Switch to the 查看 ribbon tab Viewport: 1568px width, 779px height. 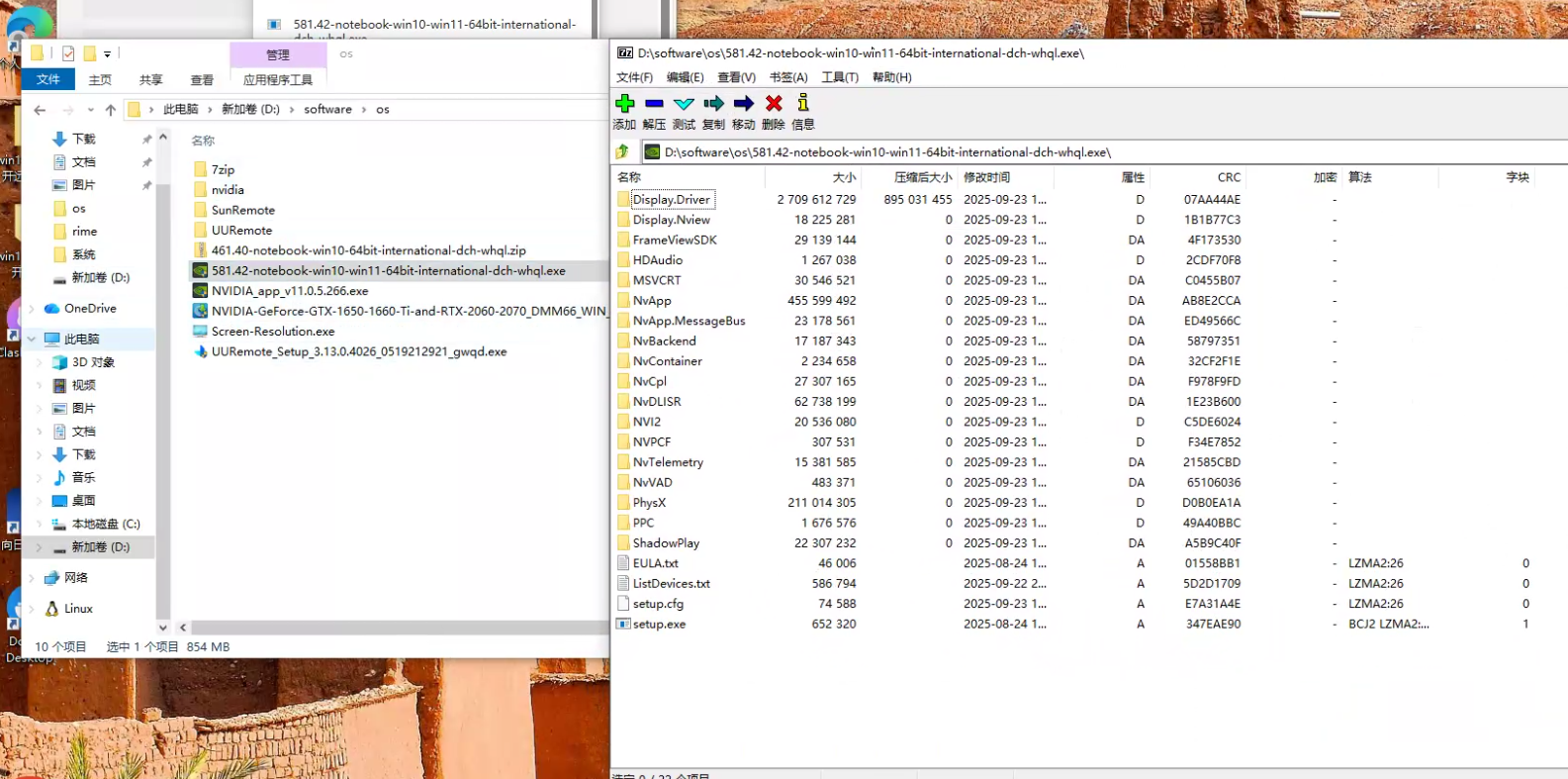coord(202,80)
